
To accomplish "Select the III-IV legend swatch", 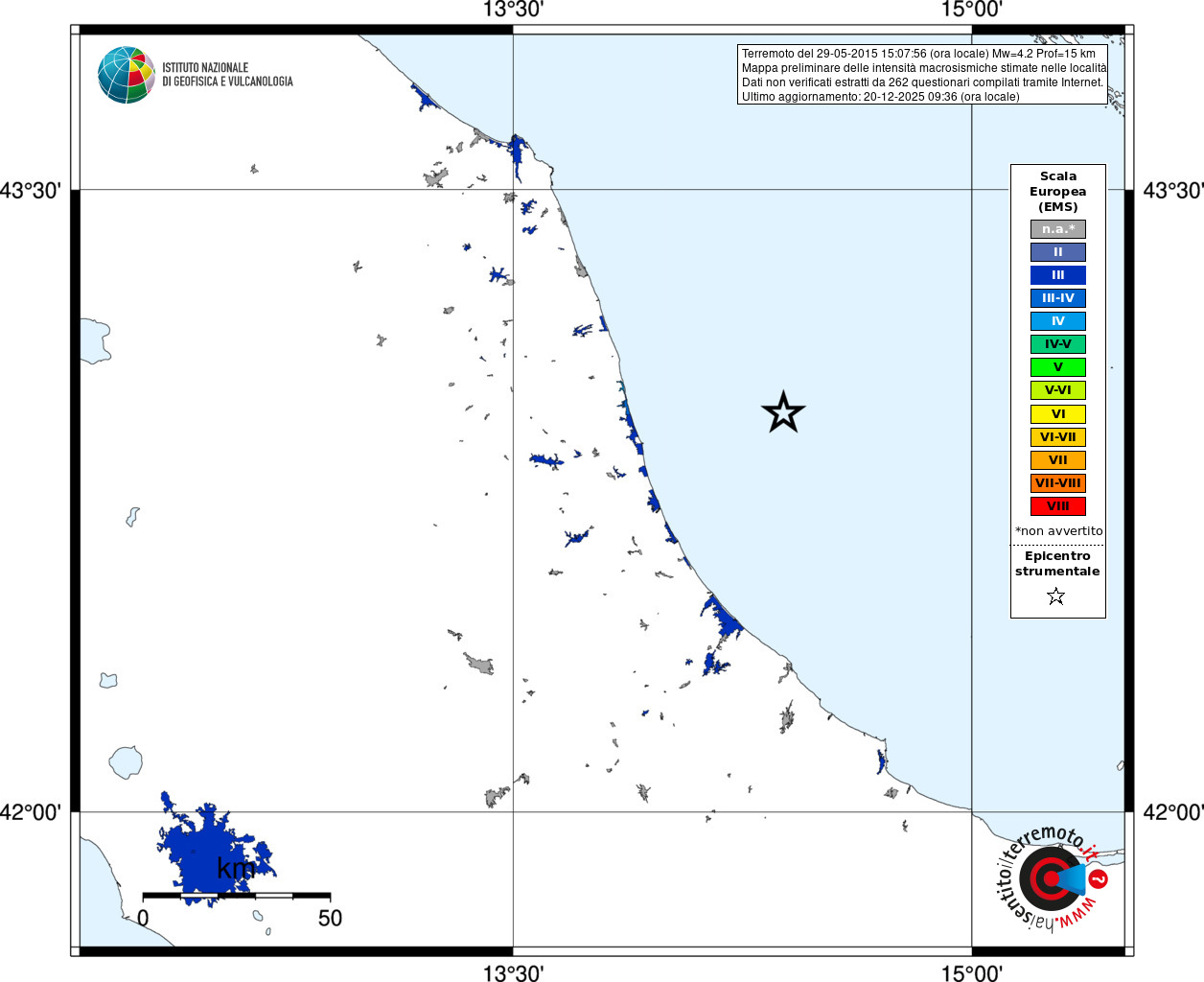I will coord(1058,298).
